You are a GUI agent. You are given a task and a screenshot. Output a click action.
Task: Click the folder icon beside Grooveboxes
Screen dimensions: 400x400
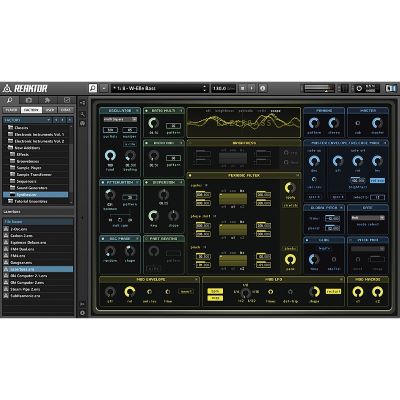[x=13, y=161]
